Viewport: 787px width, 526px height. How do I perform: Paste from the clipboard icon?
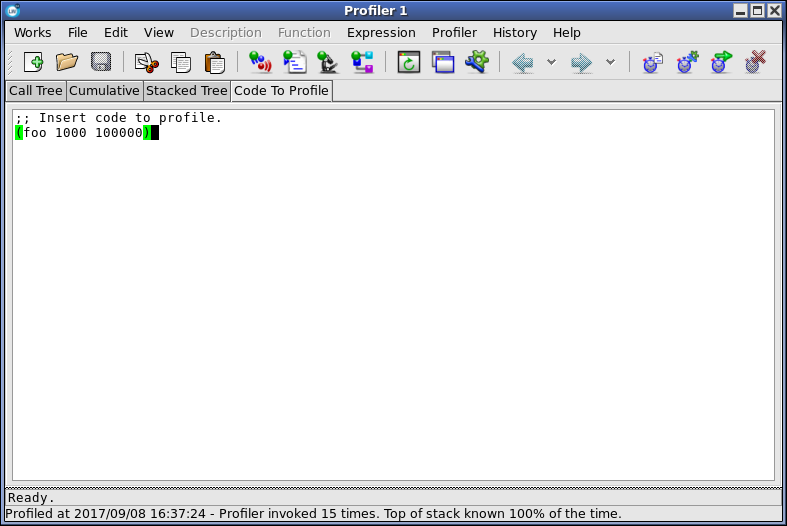pos(215,63)
